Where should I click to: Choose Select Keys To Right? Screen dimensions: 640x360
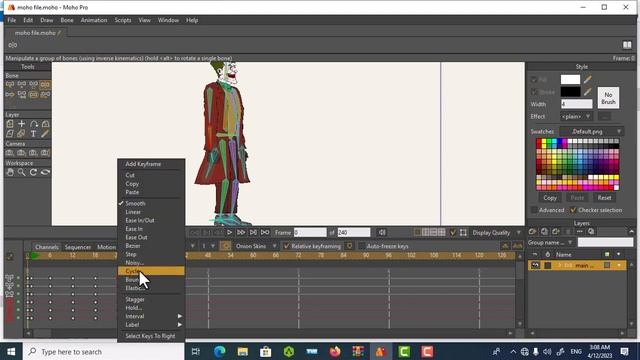click(151, 336)
